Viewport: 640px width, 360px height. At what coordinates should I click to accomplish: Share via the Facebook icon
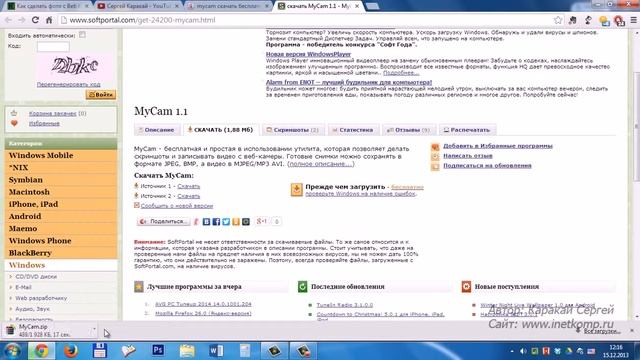point(216,221)
